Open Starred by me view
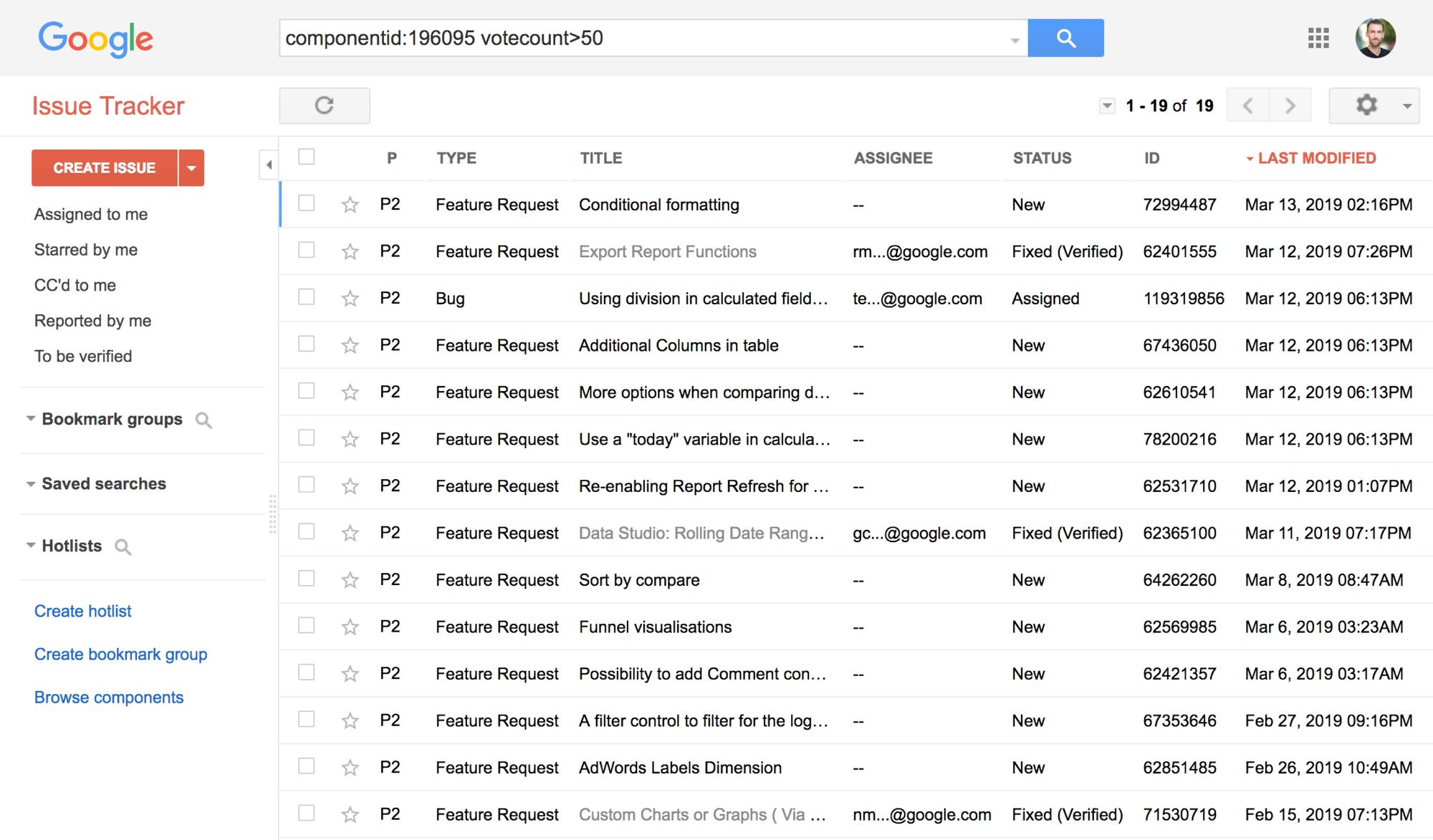This screenshot has width=1433, height=840. point(86,250)
